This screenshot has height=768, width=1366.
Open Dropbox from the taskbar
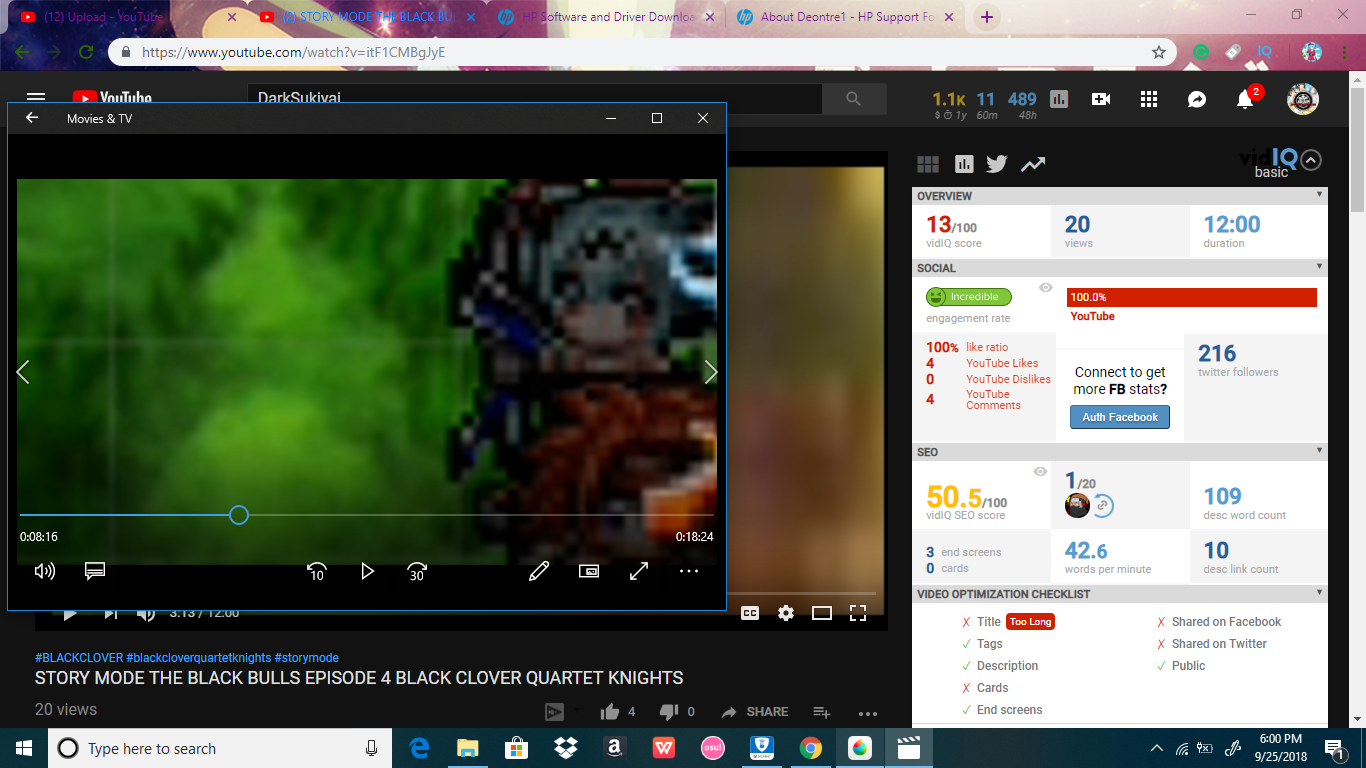point(565,748)
